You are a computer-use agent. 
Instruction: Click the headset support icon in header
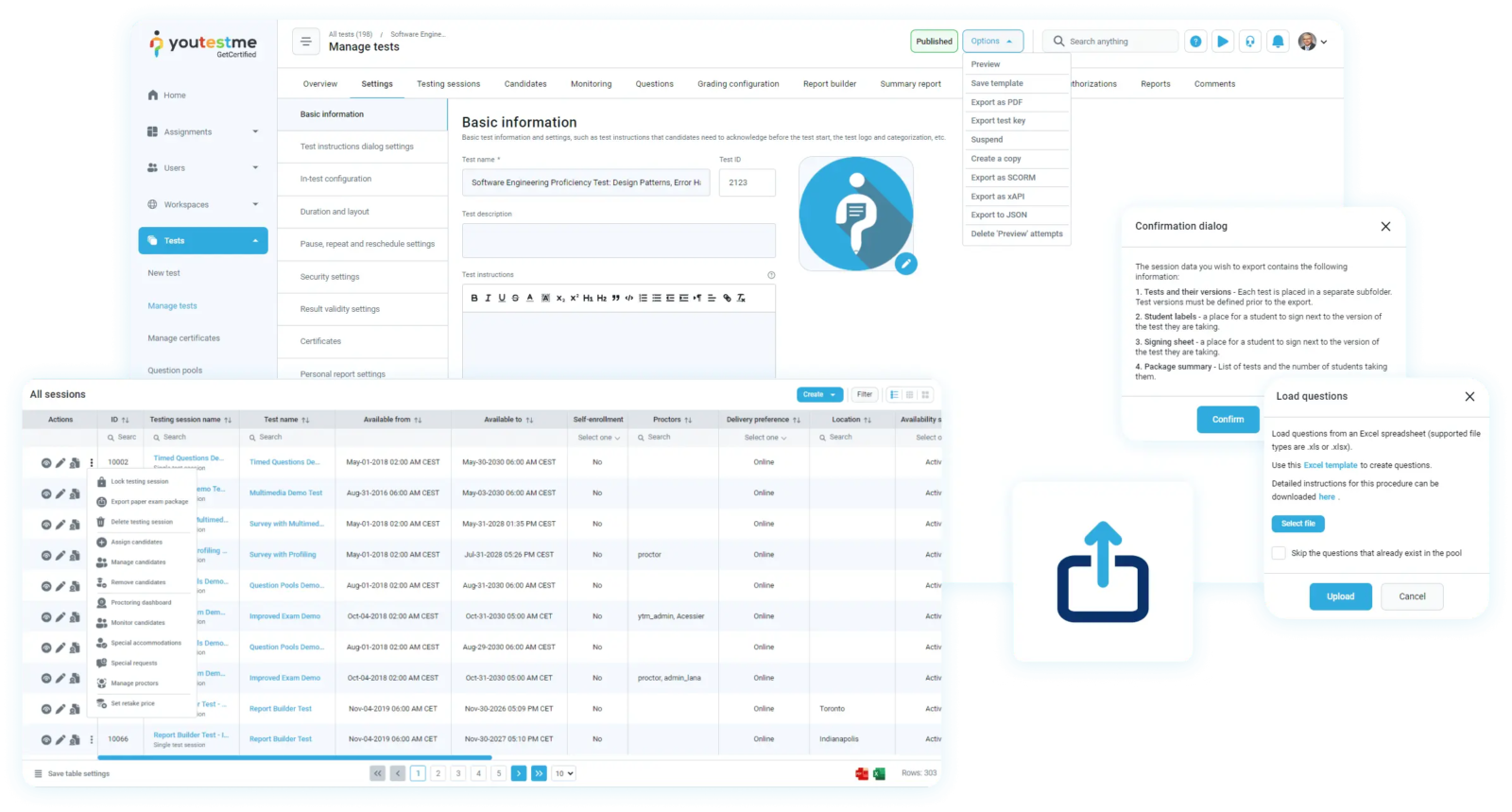coord(1250,42)
